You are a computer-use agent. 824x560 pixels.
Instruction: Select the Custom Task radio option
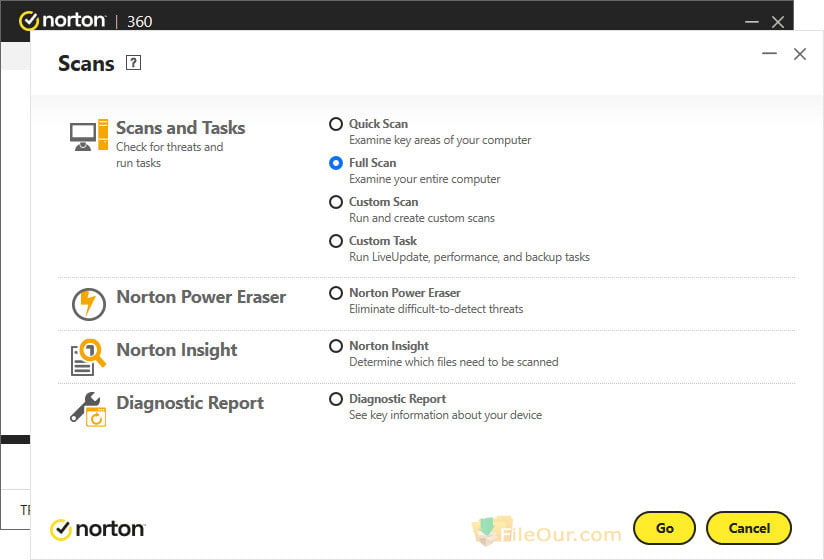(x=336, y=241)
